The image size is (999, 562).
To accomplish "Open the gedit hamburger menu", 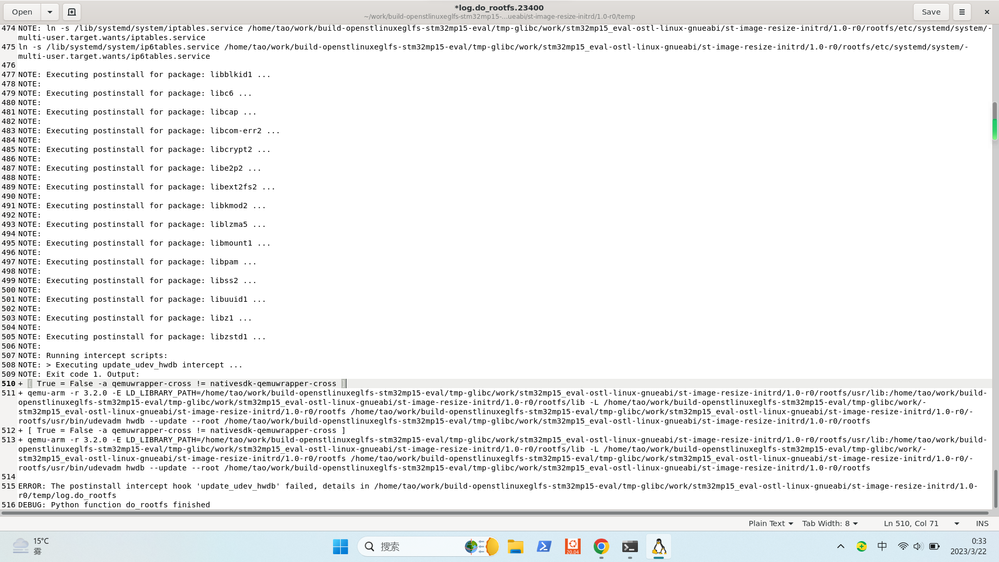I will [962, 11].
